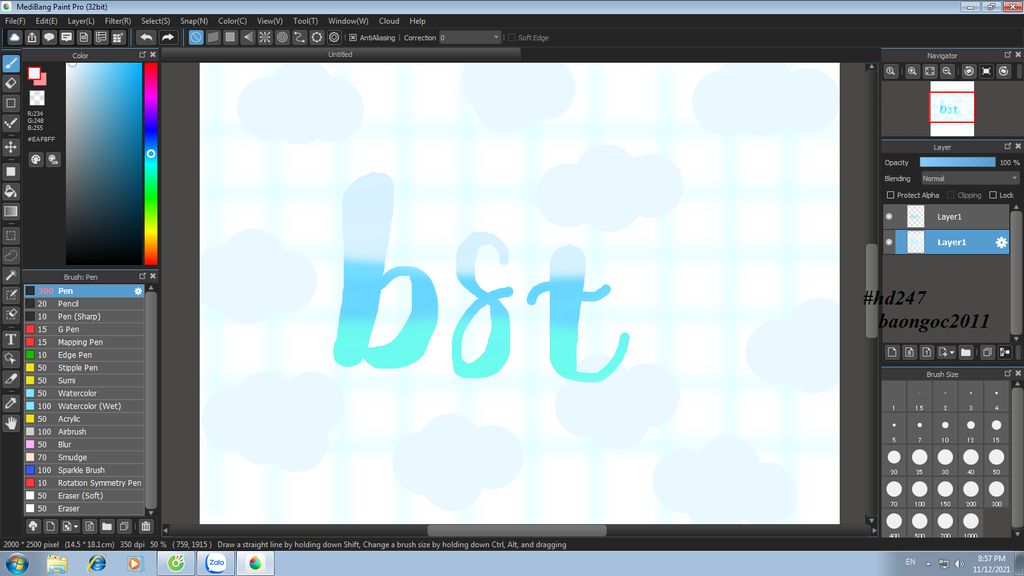Open the Layer menu
The width and height of the screenshot is (1024, 576).
pos(81,21)
